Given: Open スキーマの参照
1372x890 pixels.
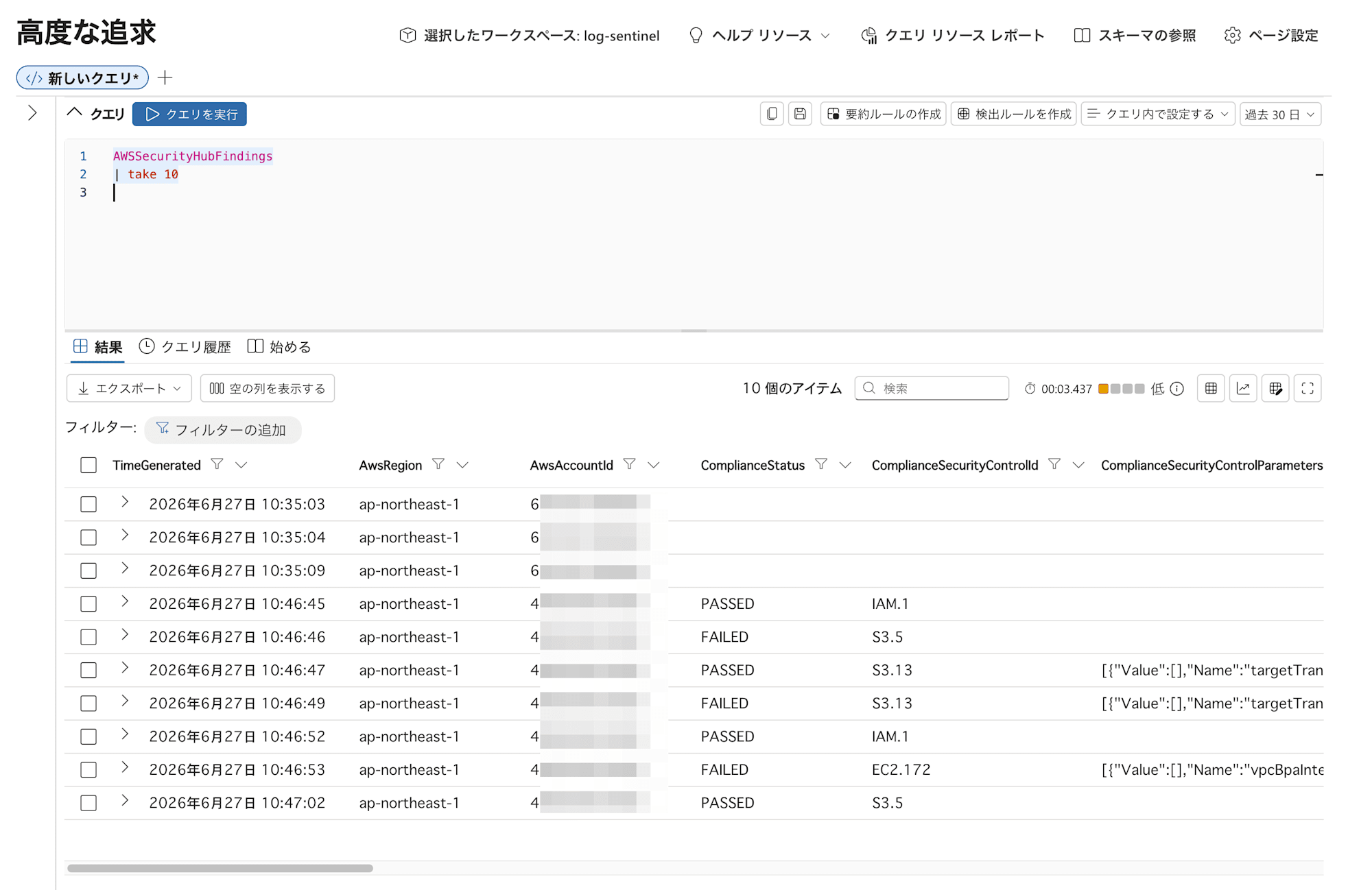Looking at the screenshot, I should click(1135, 35).
